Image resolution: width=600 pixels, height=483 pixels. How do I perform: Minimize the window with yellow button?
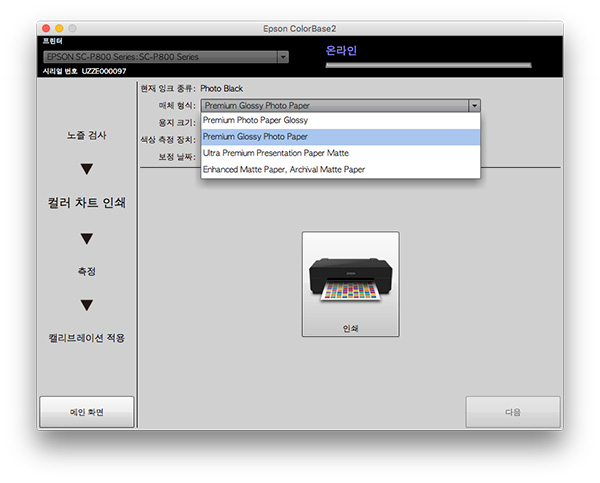pos(59,27)
